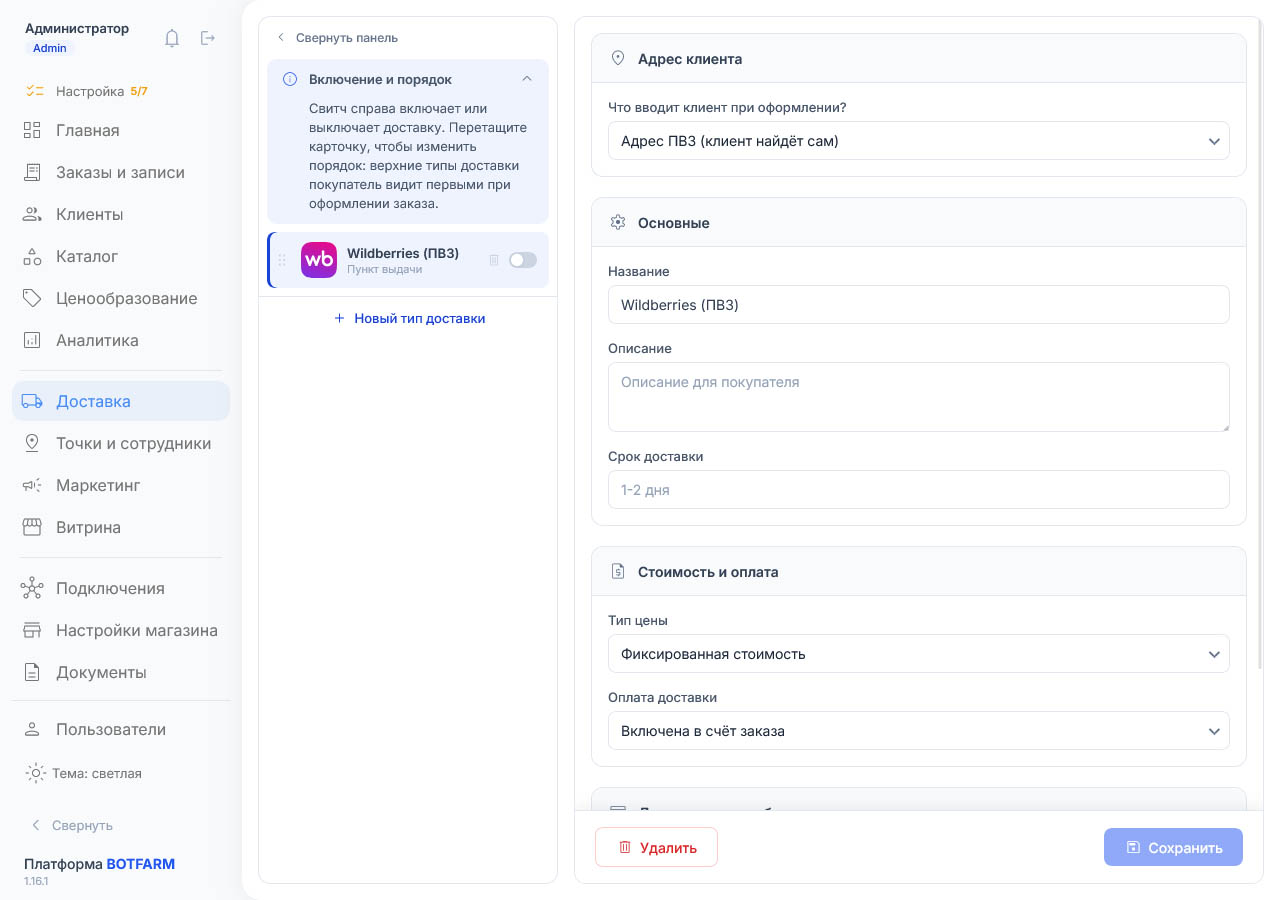Open the Оплата доставки dropdown
The width and height of the screenshot is (1280, 900).
(x=918, y=731)
